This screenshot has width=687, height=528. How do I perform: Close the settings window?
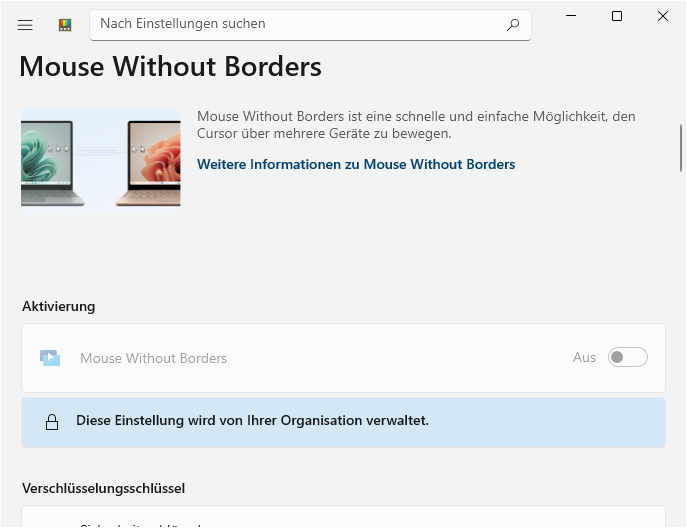pyautogui.click(x=663, y=16)
